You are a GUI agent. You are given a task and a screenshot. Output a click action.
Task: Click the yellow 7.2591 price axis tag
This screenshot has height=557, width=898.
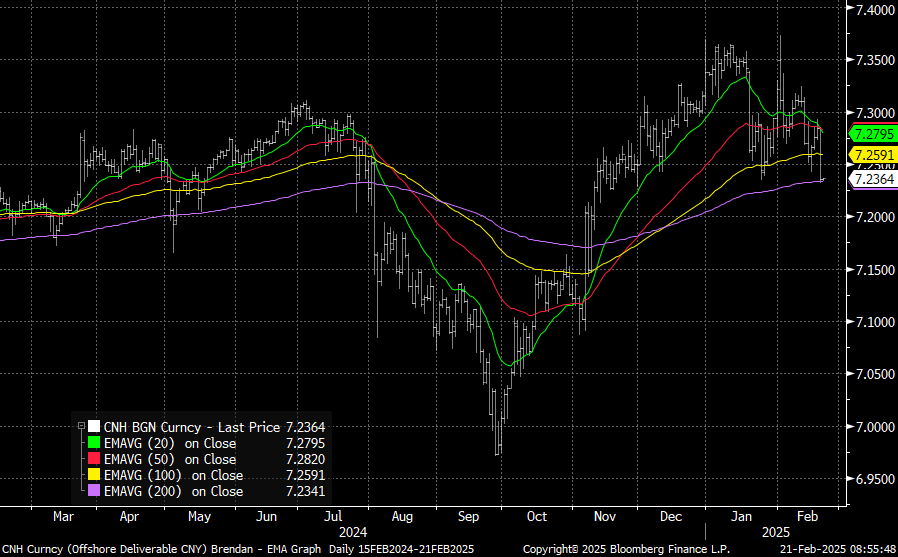coord(870,155)
